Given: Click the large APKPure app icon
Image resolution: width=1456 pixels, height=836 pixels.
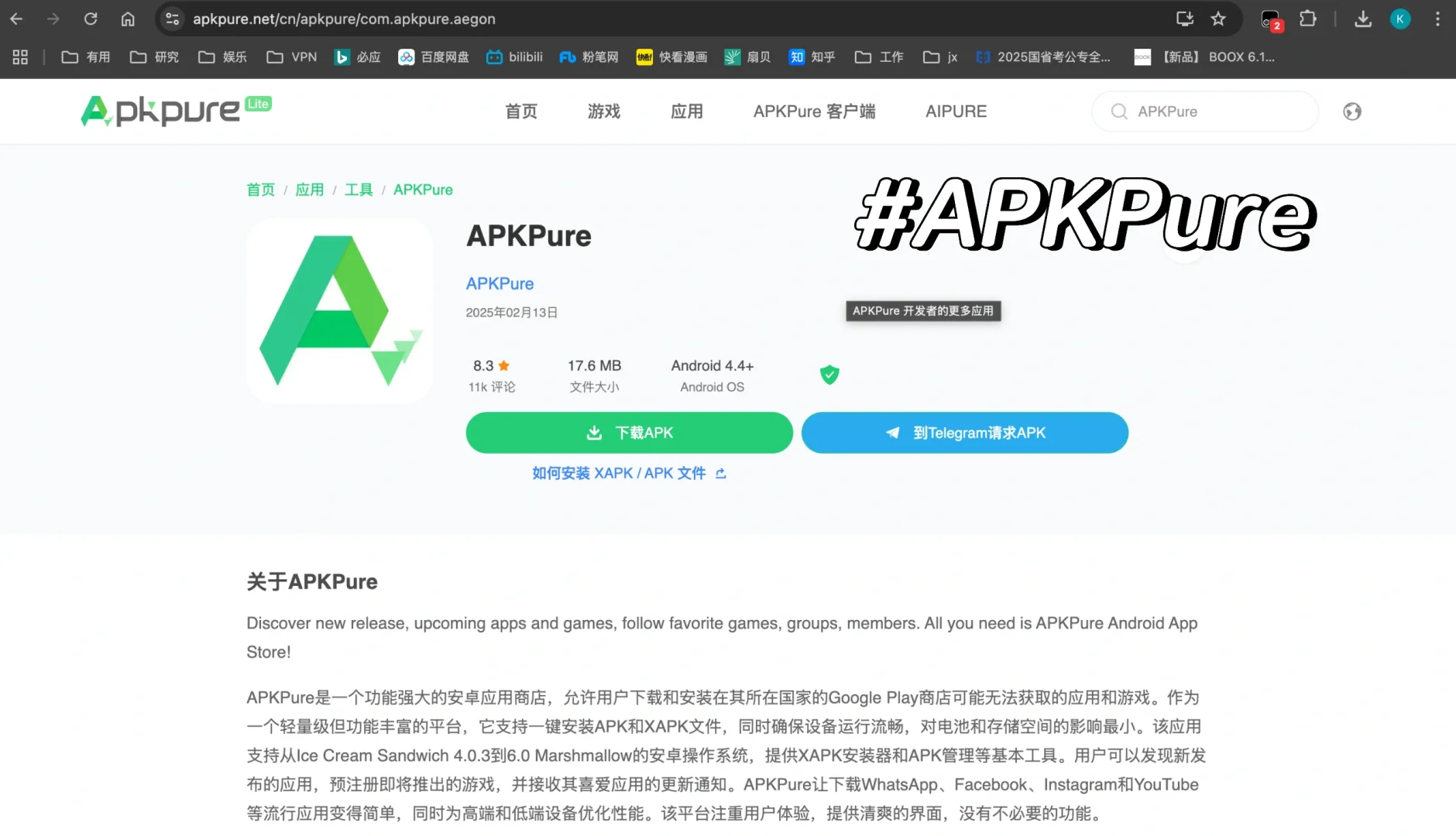Looking at the screenshot, I should click(340, 310).
